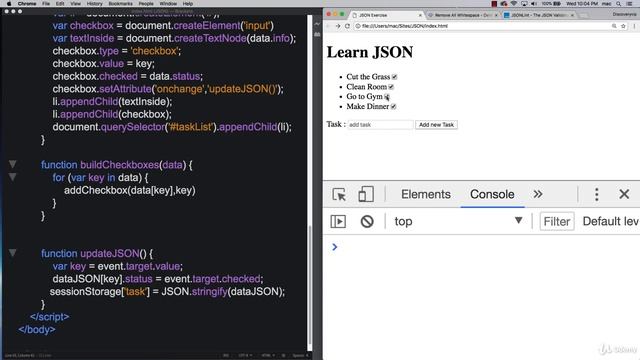Viewport: 640px width, 360px height.
Task: Open the File menu
Action: [46, 4]
